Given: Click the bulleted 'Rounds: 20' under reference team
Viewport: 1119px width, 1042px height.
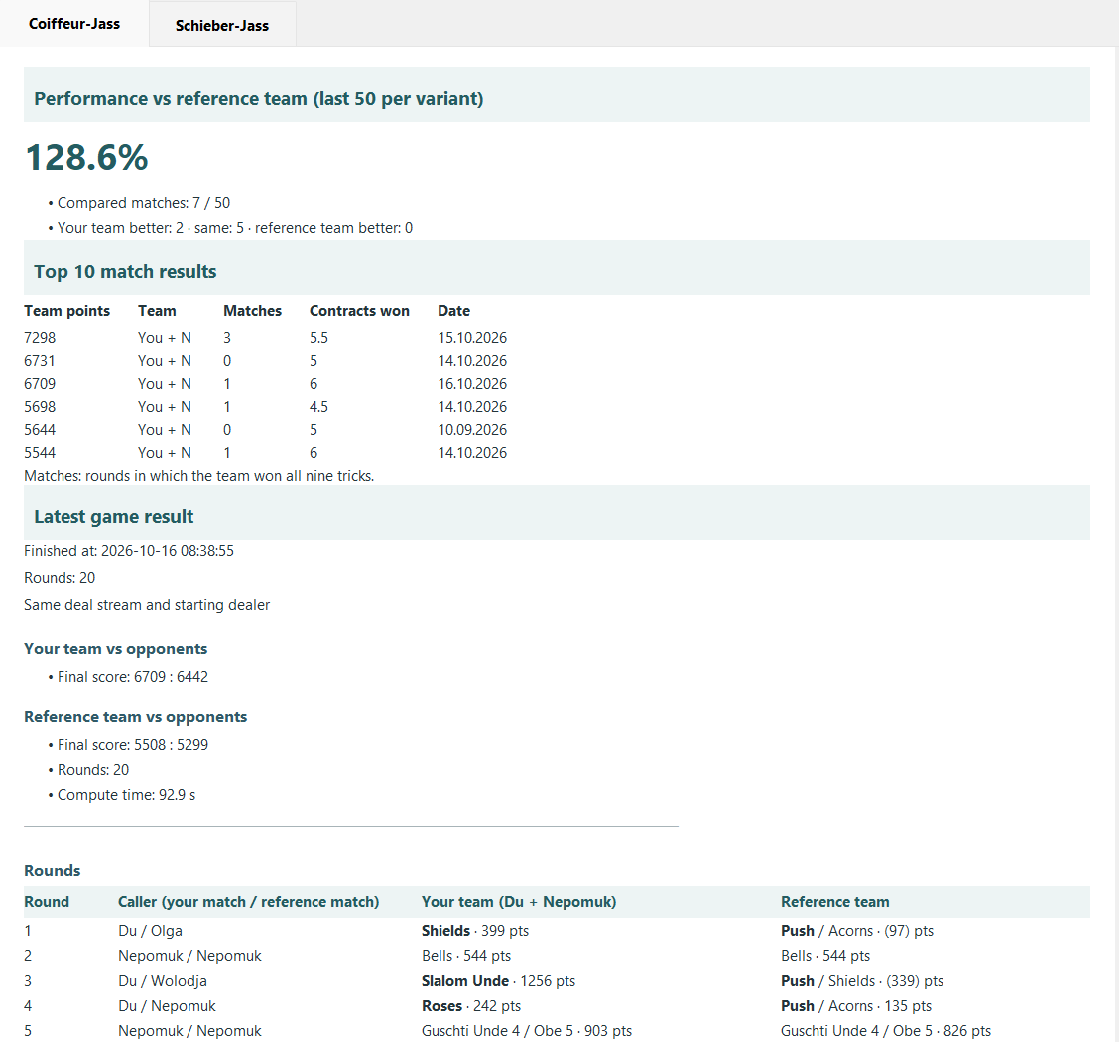Looking at the screenshot, I should click(93, 770).
